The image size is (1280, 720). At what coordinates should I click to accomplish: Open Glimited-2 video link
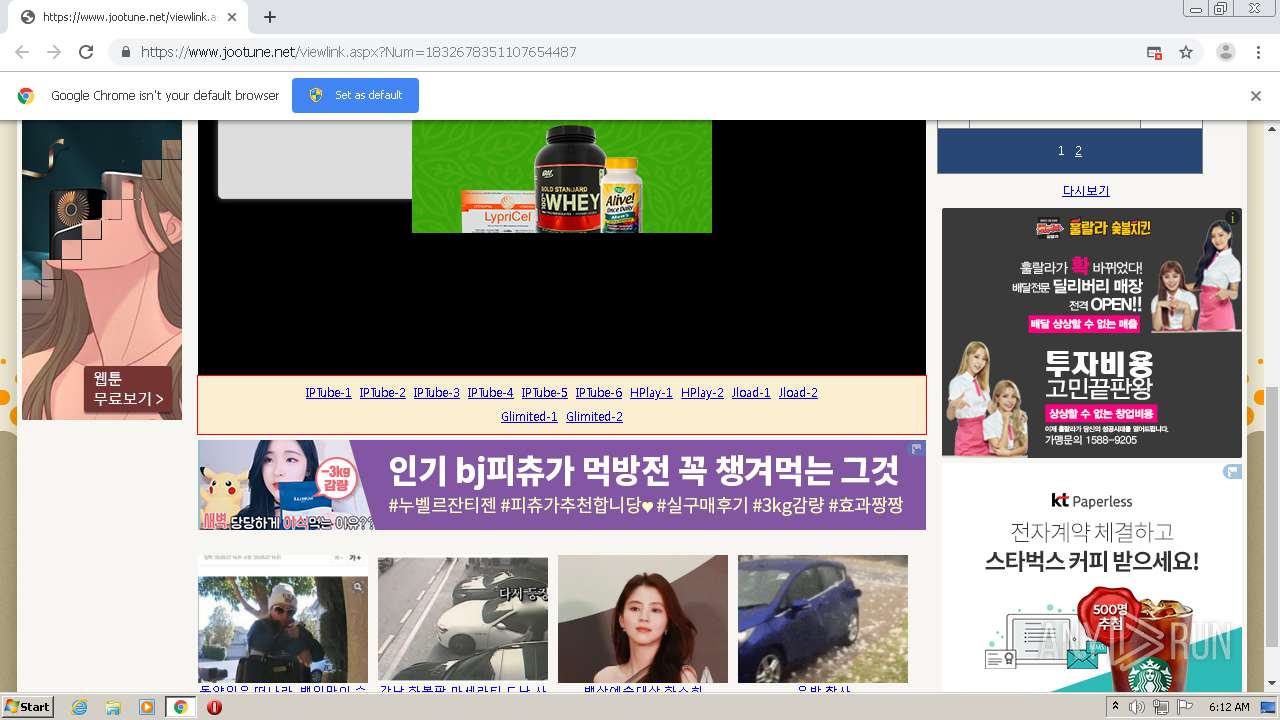coord(594,417)
